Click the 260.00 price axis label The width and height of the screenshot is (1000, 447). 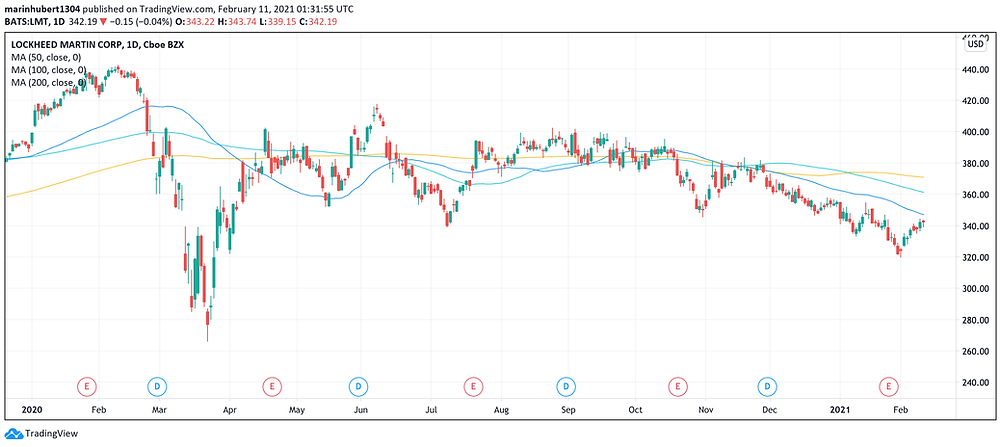(x=976, y=351)
